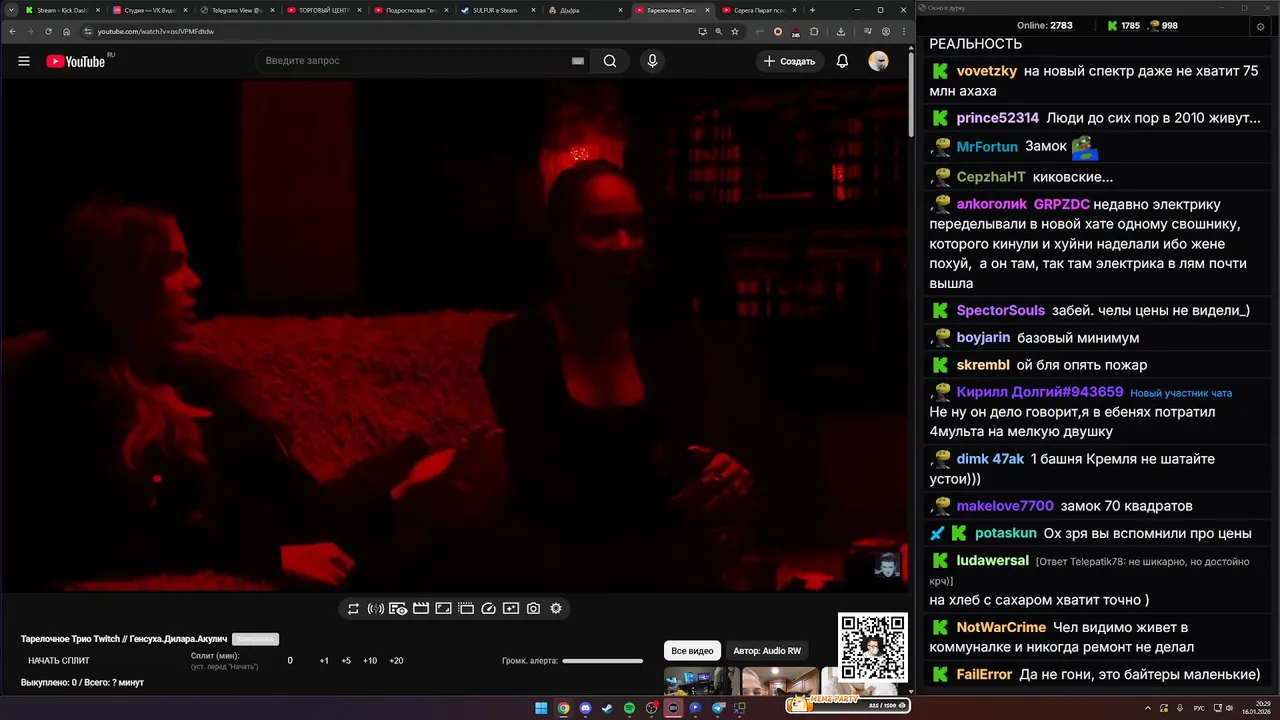
Task: Click the chat window settings circle icon
Action: point(1259,26)
